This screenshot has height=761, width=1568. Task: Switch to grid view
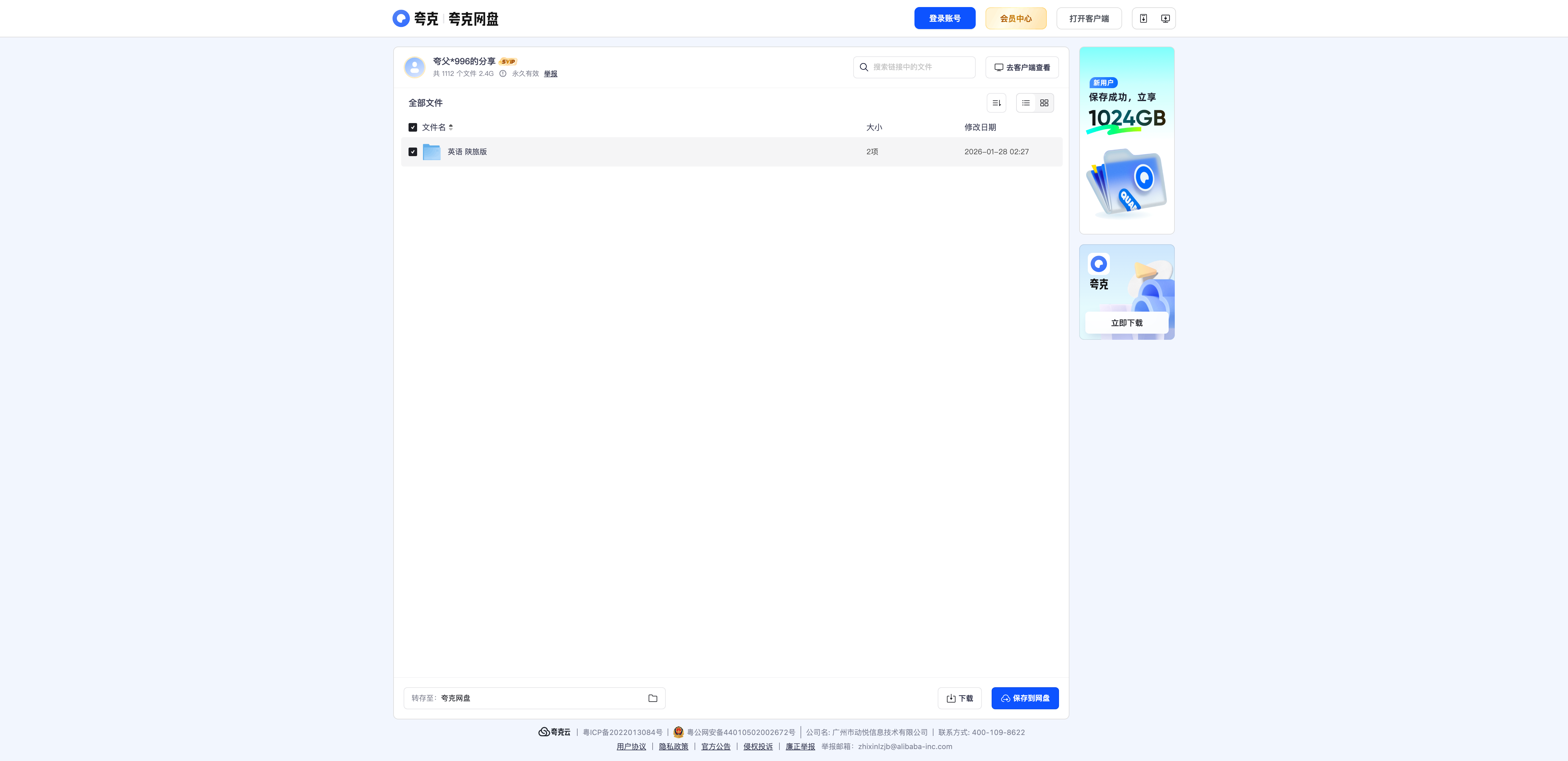tap(1044, 103)
